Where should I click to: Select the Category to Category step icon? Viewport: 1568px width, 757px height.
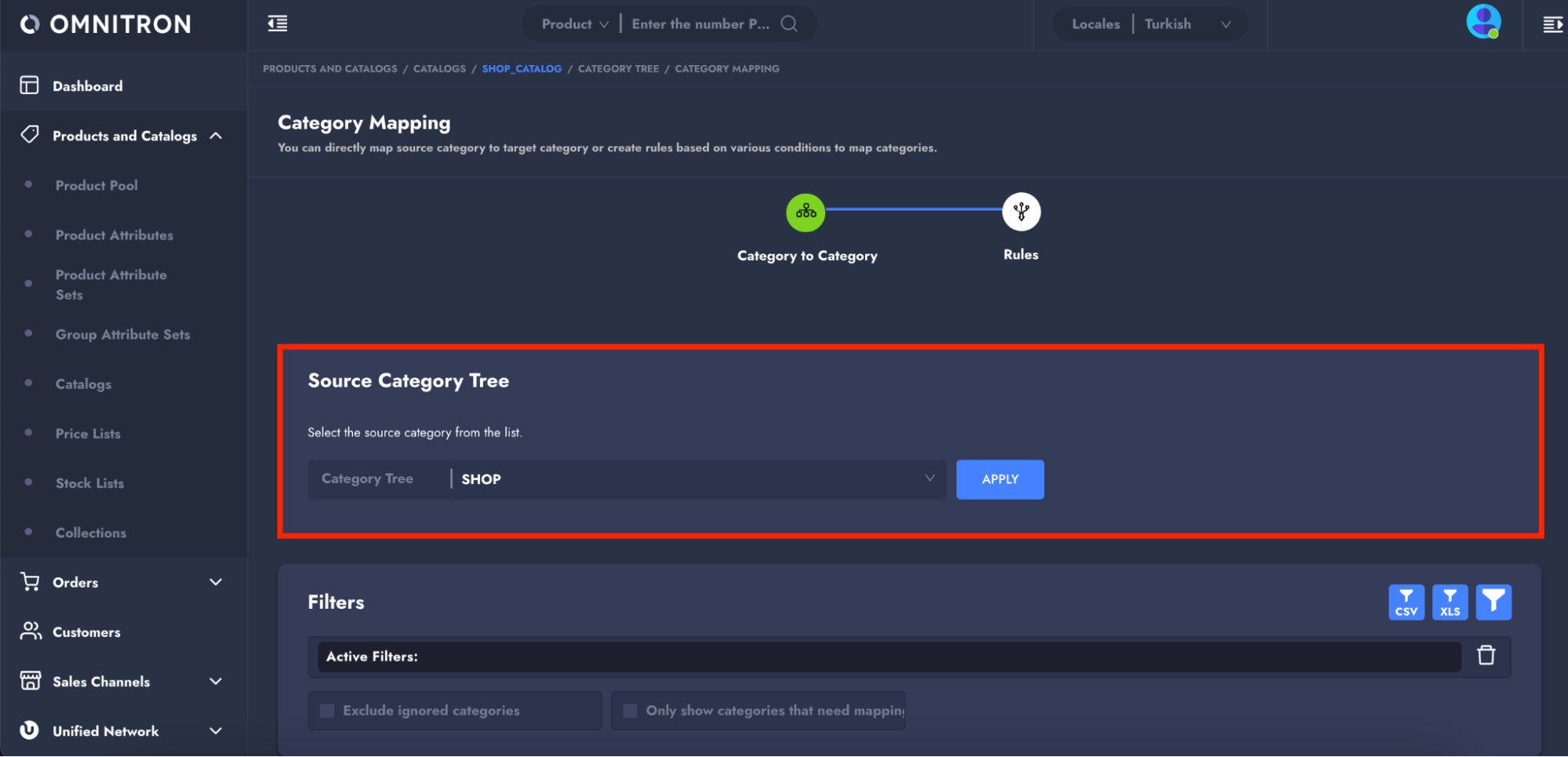pos(806,213)
